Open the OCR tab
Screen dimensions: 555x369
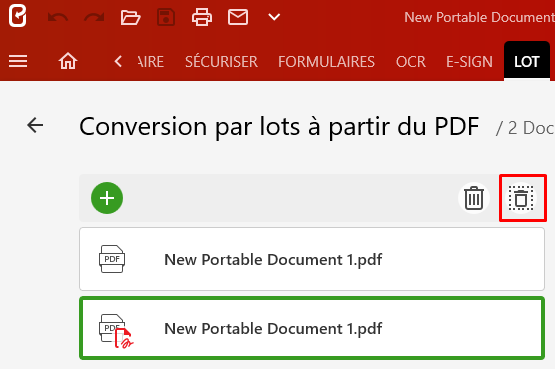point(411,62)
